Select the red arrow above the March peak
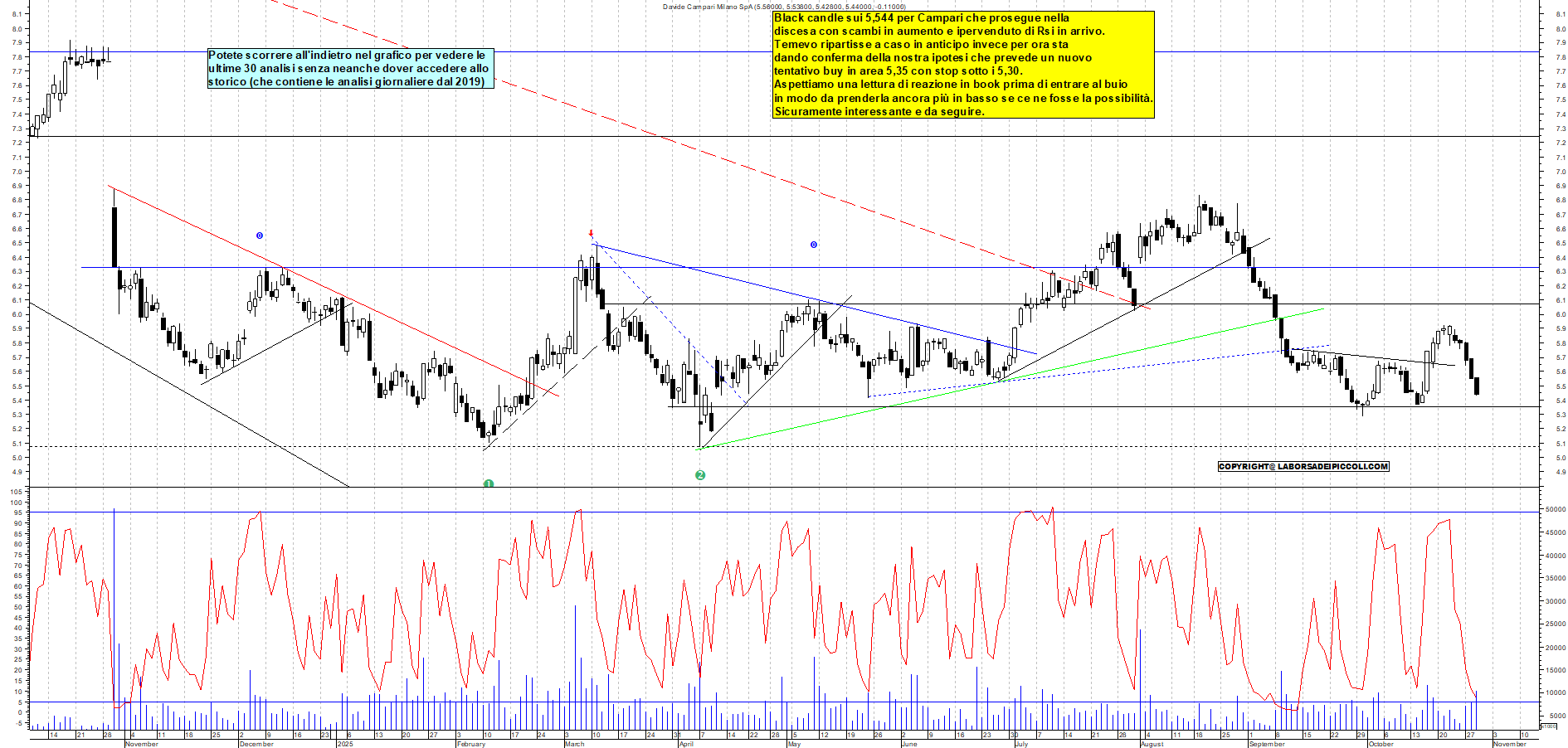 592,234
